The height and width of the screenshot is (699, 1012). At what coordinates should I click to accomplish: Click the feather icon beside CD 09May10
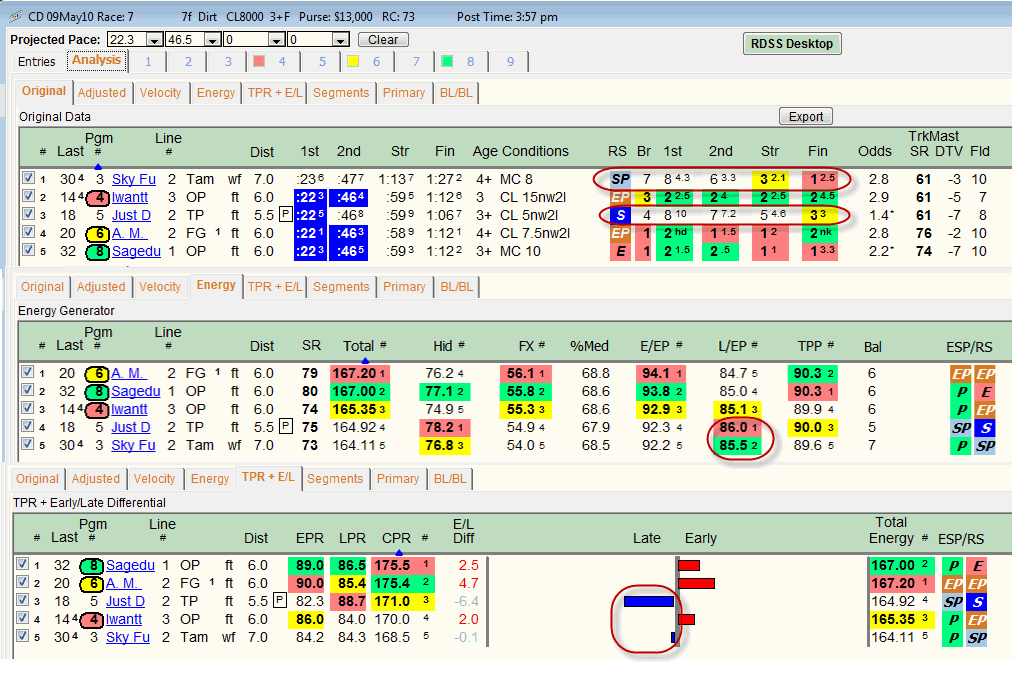coord(14,16)
